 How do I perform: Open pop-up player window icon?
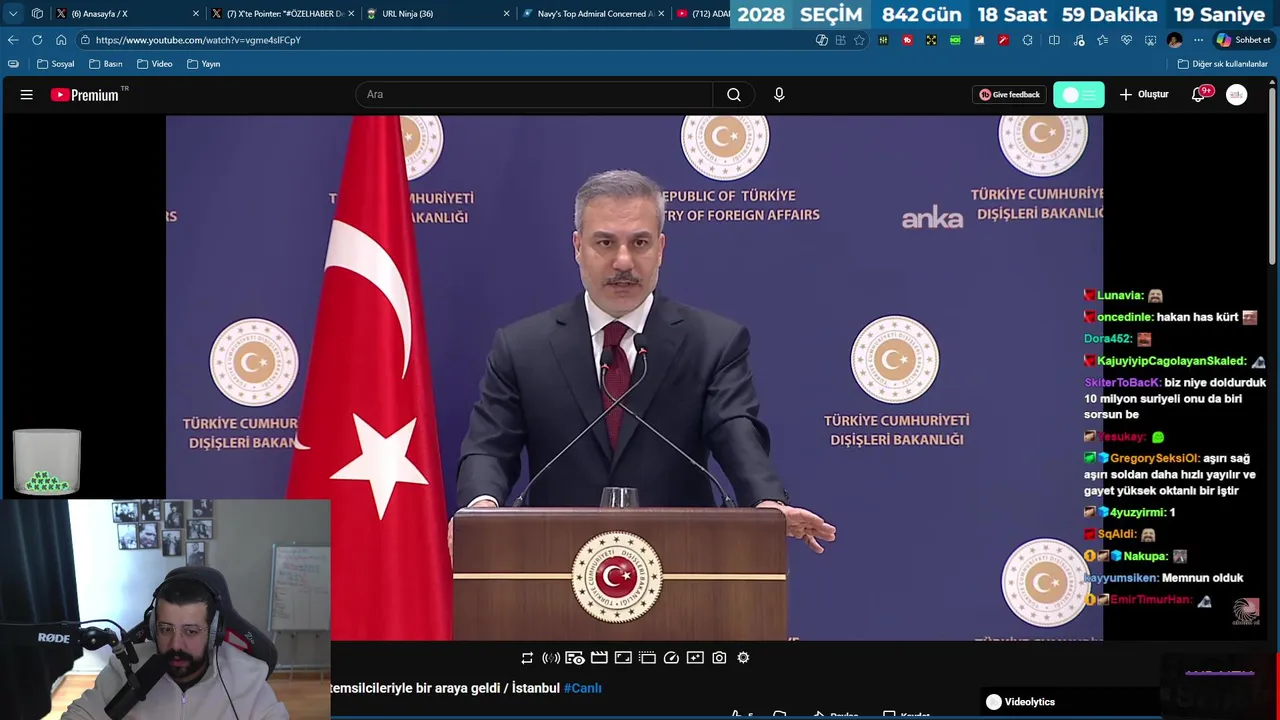[x=647, y=658]
